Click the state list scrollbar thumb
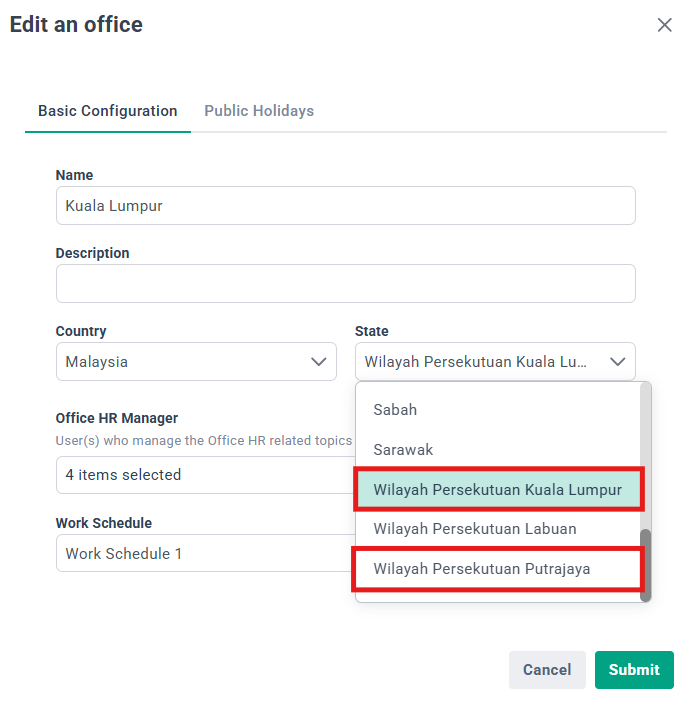 (646, 563)
